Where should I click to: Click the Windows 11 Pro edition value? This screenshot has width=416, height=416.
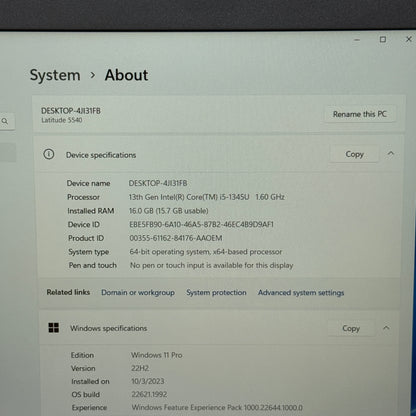(x=157, y=355)
